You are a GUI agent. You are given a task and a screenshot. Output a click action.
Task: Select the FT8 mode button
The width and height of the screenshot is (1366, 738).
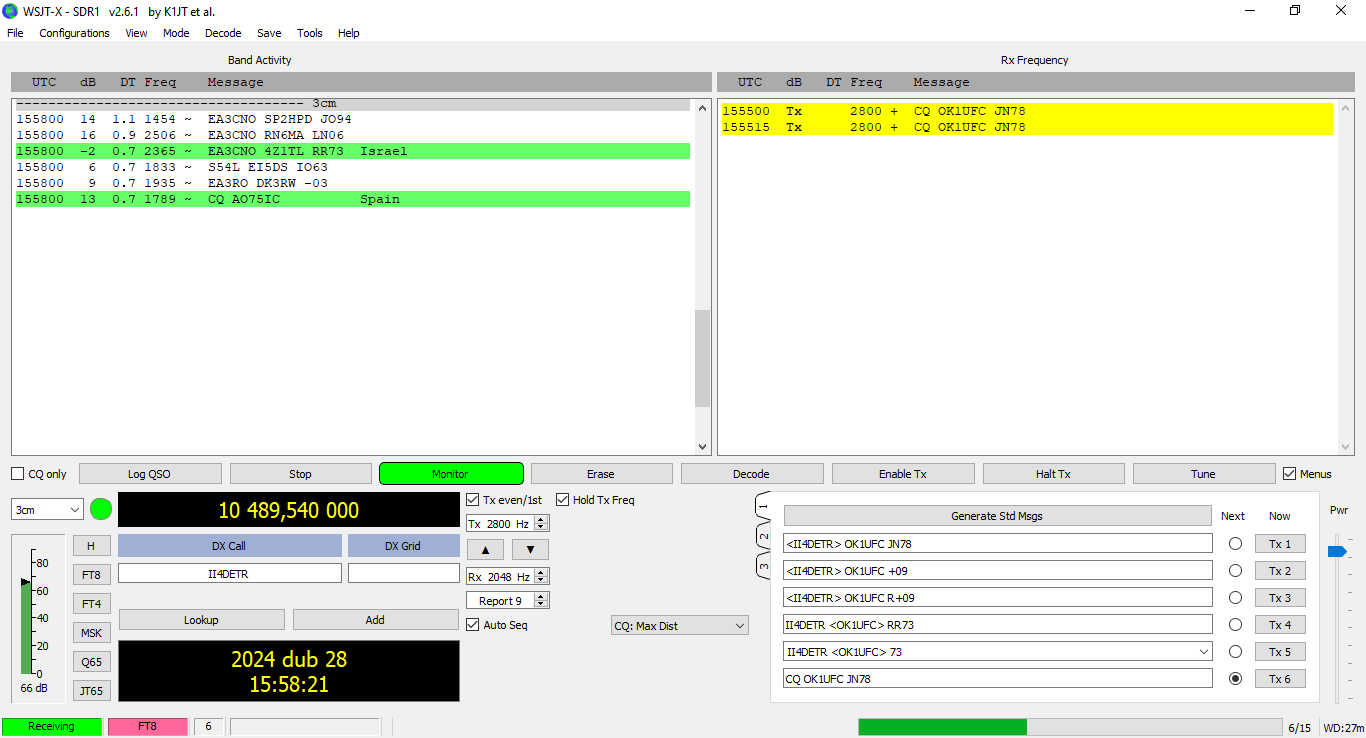(x=91, y=575)
